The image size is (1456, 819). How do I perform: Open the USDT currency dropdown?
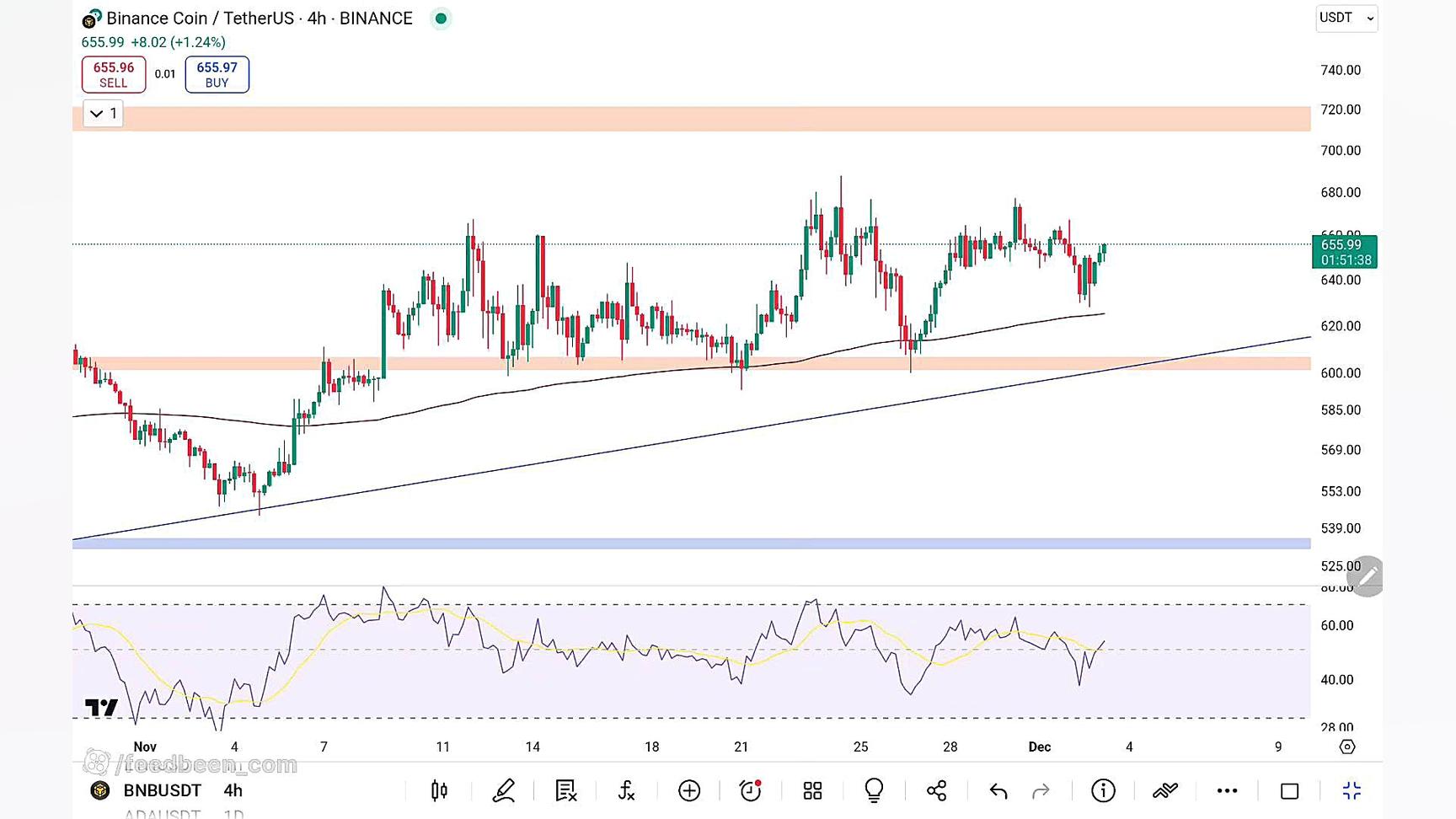(x=1346, y=18)
